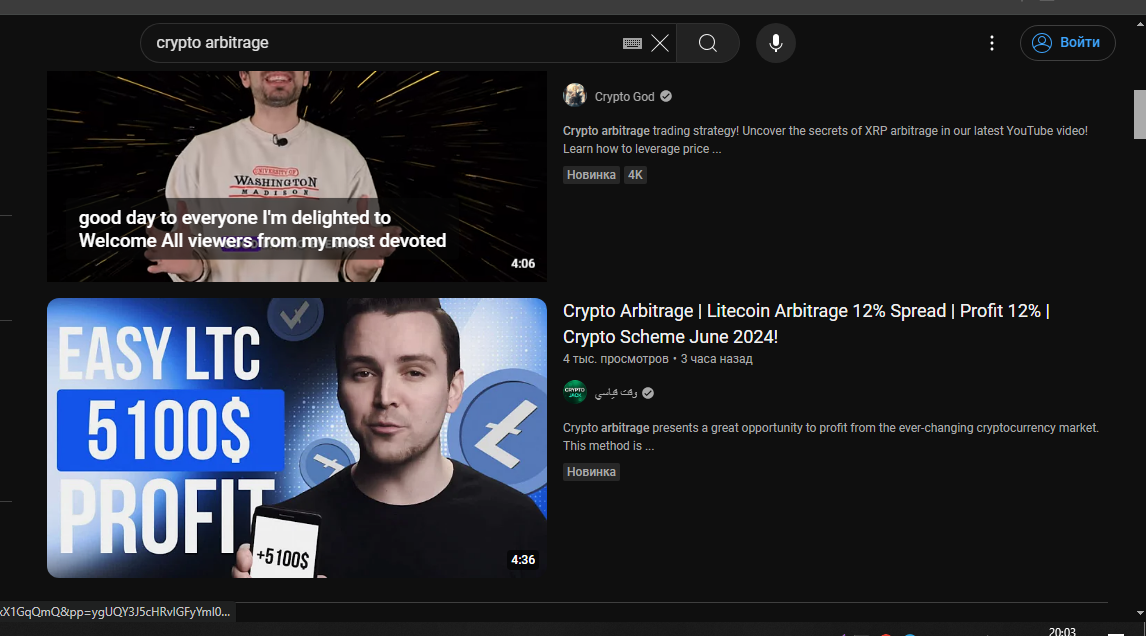Open the Crypto God channel avatar
Image resolution: width=1146 pixels, height=636 pixels.
coord(574,95)
